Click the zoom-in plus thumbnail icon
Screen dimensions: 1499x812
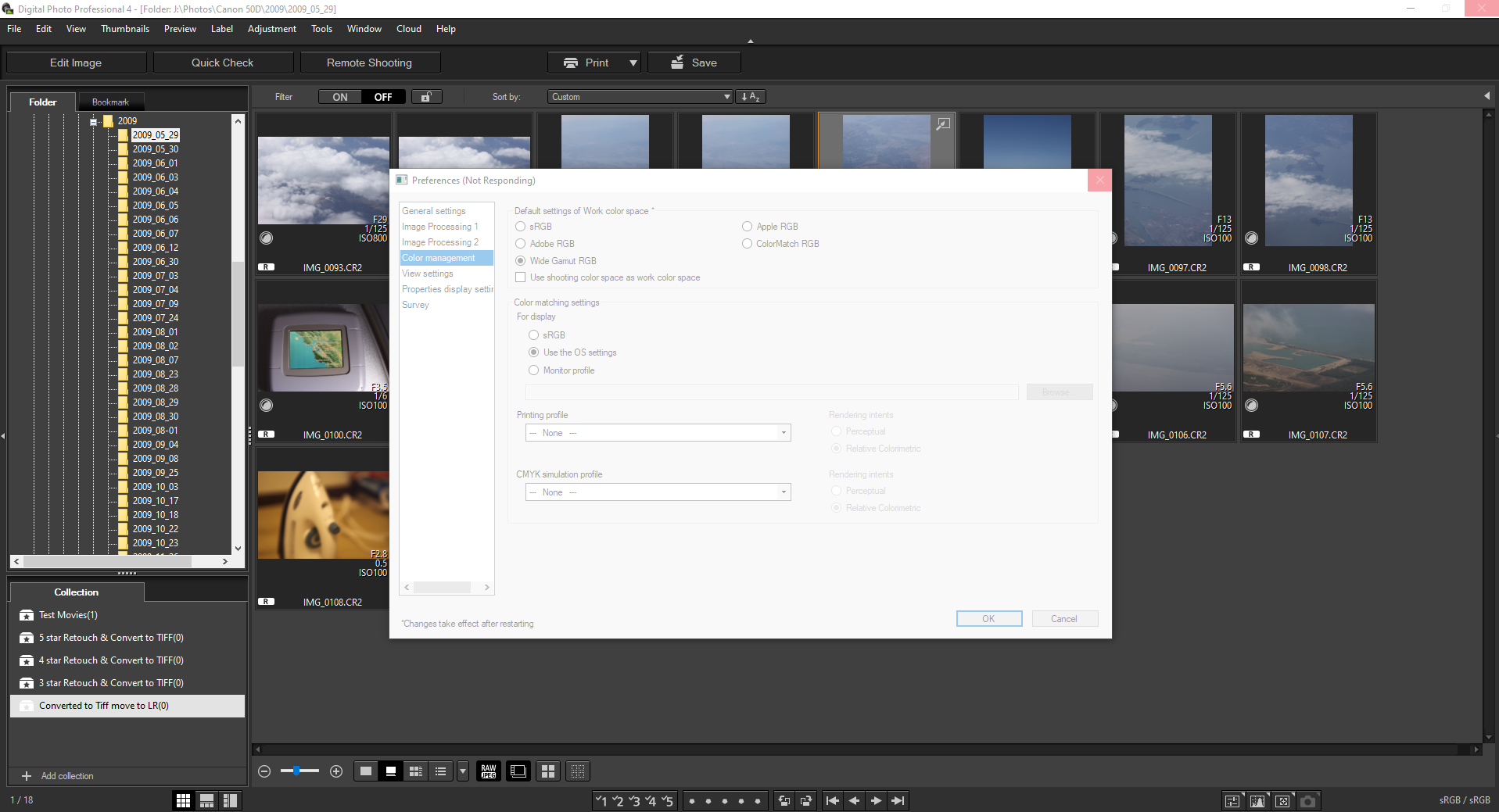(336, 771)
